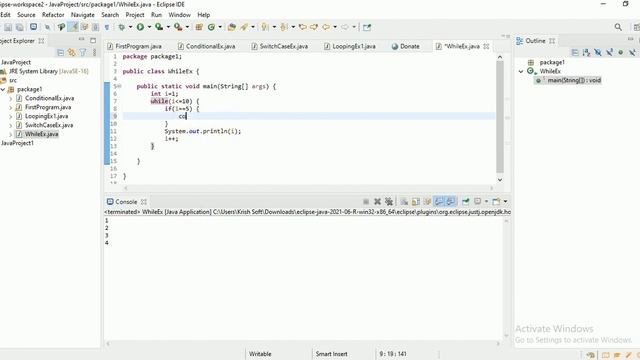The width and height of the screenshot is (640, 360).
Task: Click the editor horizontal scroll left arrow
Action: pos(126,188)
